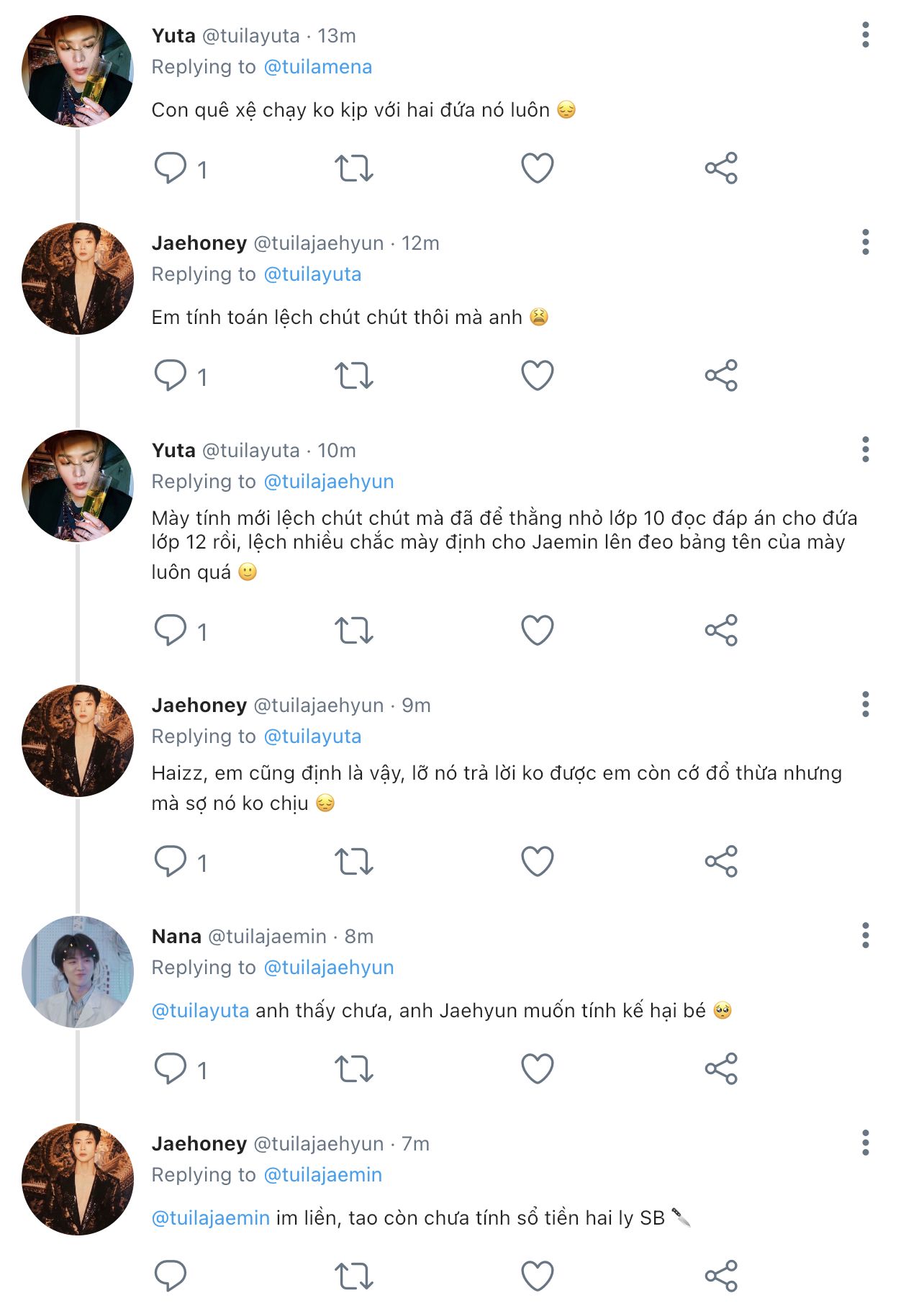924x1306 pixels.
Task: Retweet Yuta's 'Con quê xệ' tweet
Action: tap(354, 168)
